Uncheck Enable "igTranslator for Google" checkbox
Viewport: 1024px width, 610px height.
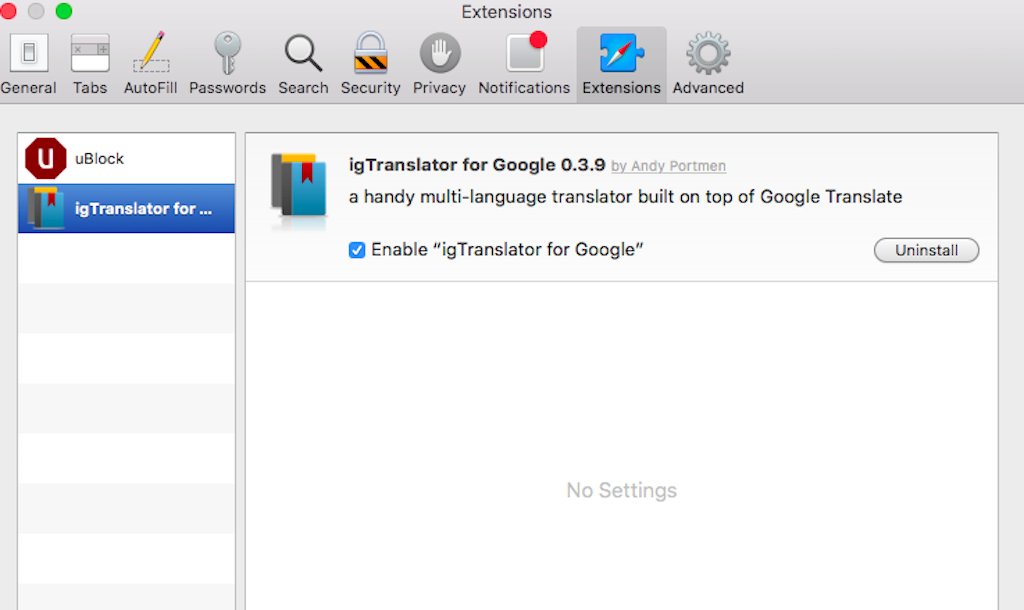[x=357, y=250]
